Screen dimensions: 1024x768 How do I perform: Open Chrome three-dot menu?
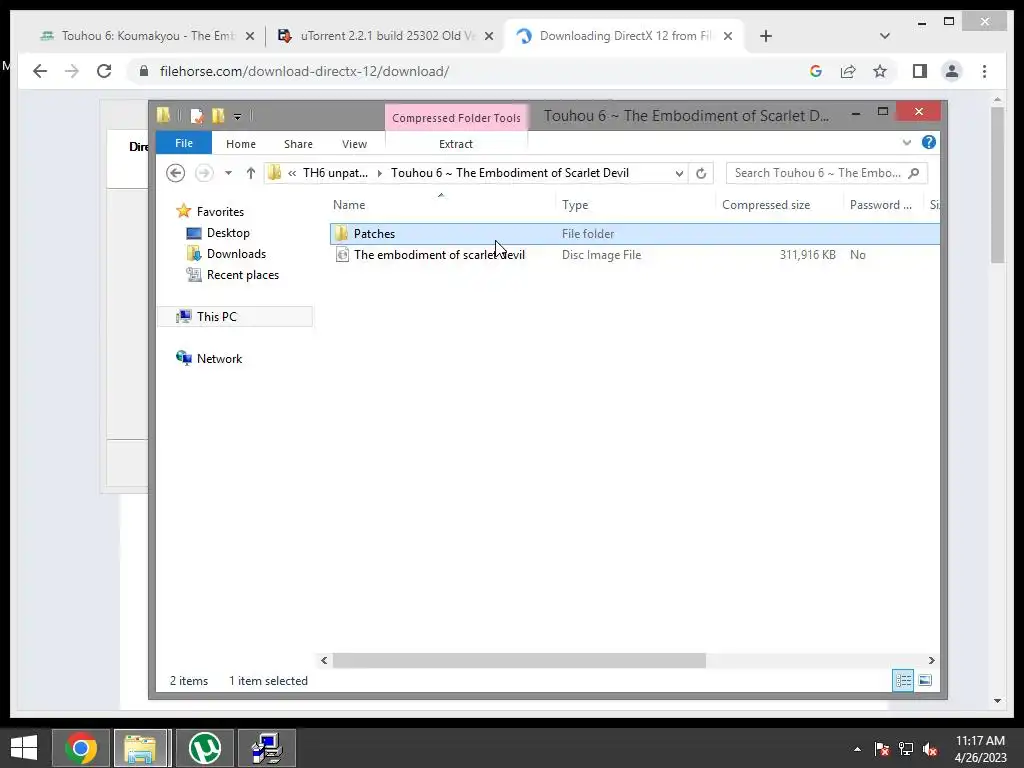pyautogui.click(x=984, y=71)
